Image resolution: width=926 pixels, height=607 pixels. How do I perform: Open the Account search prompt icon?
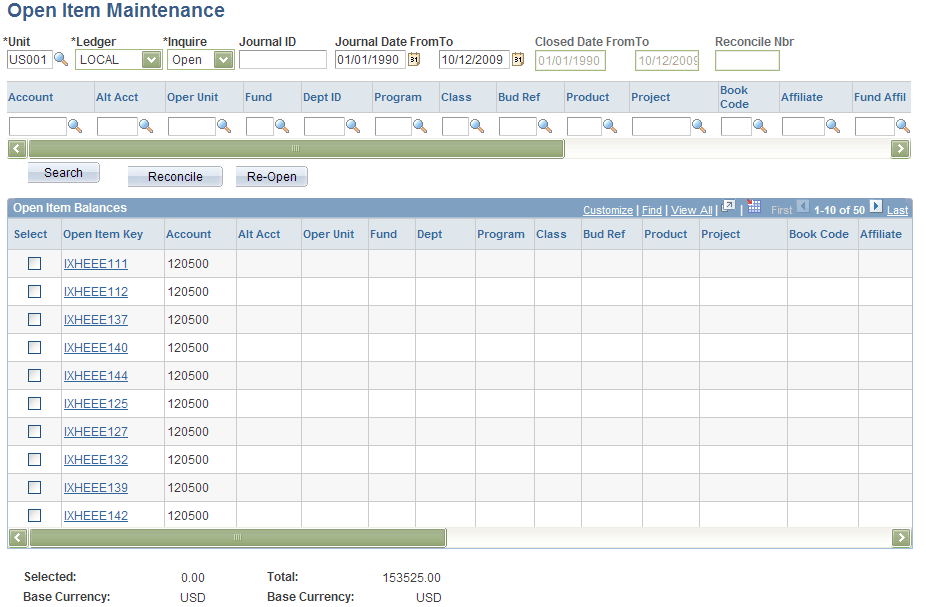tap(74, 127)
